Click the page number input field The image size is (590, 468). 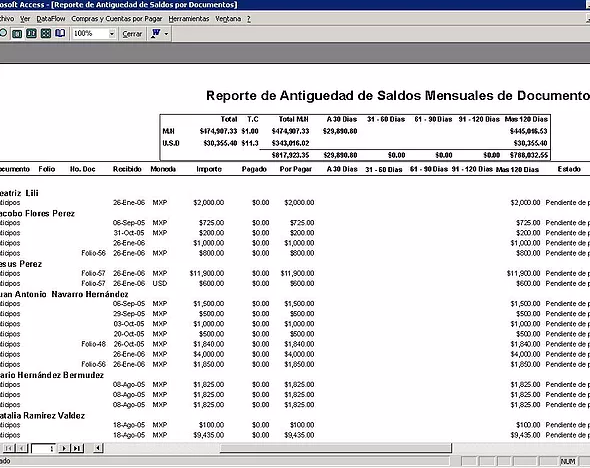(44, 448)
